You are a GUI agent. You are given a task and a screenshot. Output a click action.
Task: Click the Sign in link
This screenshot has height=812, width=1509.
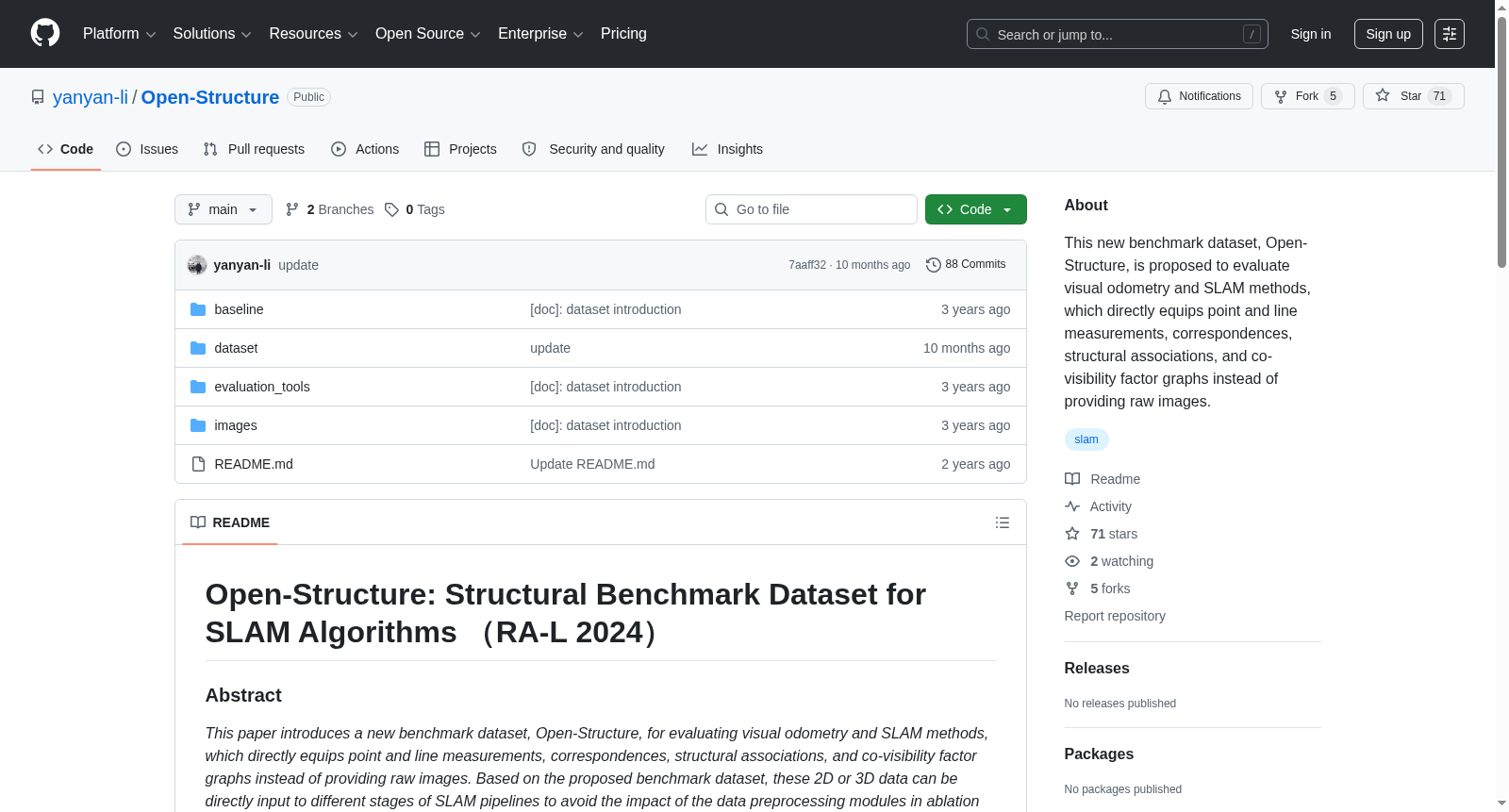tap(1311, 34)
